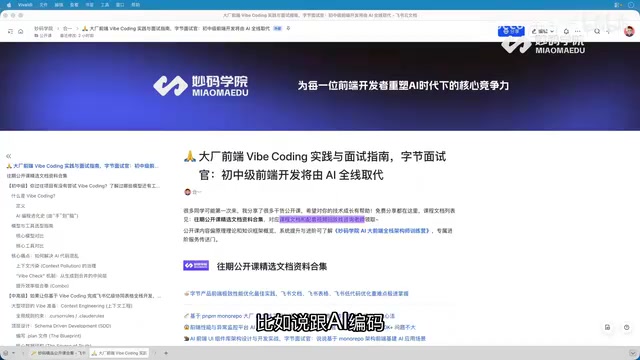The image size is (640, 360).
Task: Jump to 【中高级】 outline section
Action: pos(84,296)
